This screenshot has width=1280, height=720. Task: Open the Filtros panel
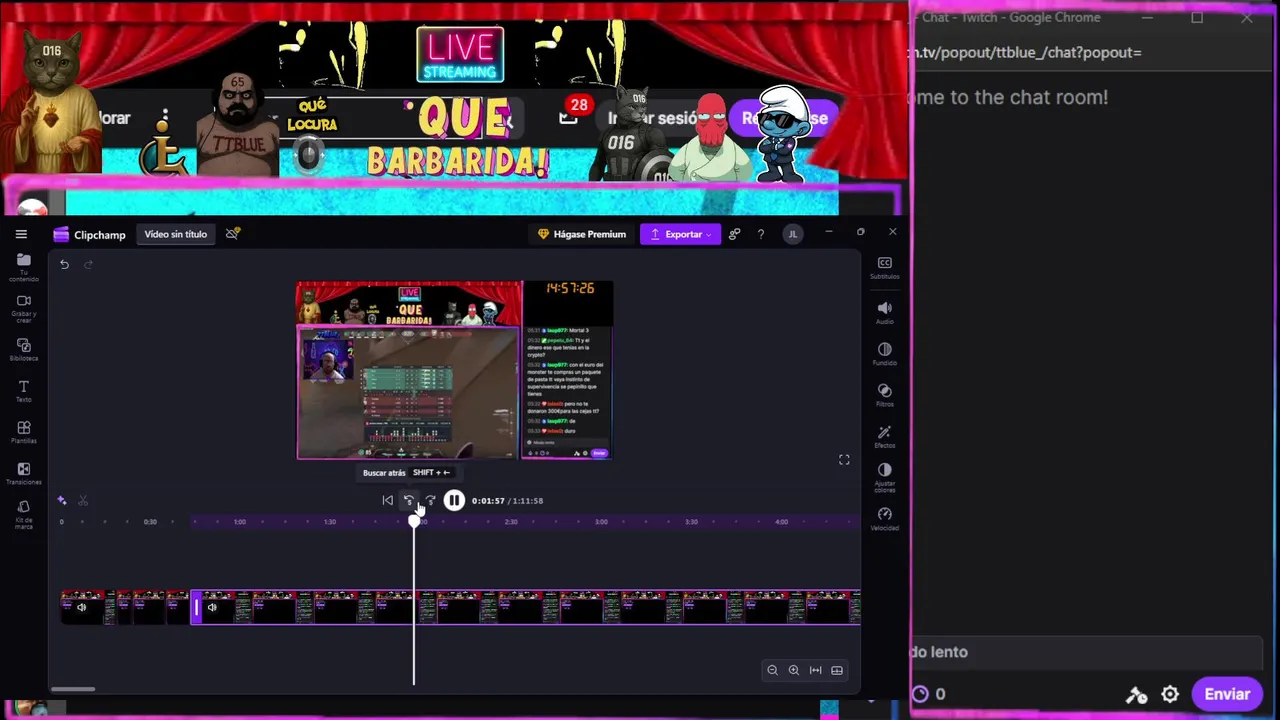point(884,395)
